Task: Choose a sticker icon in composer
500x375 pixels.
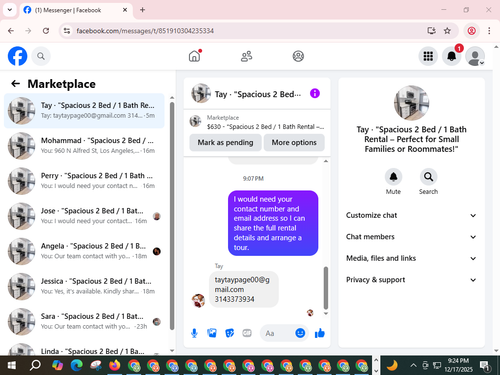Action: pos(230,333)
